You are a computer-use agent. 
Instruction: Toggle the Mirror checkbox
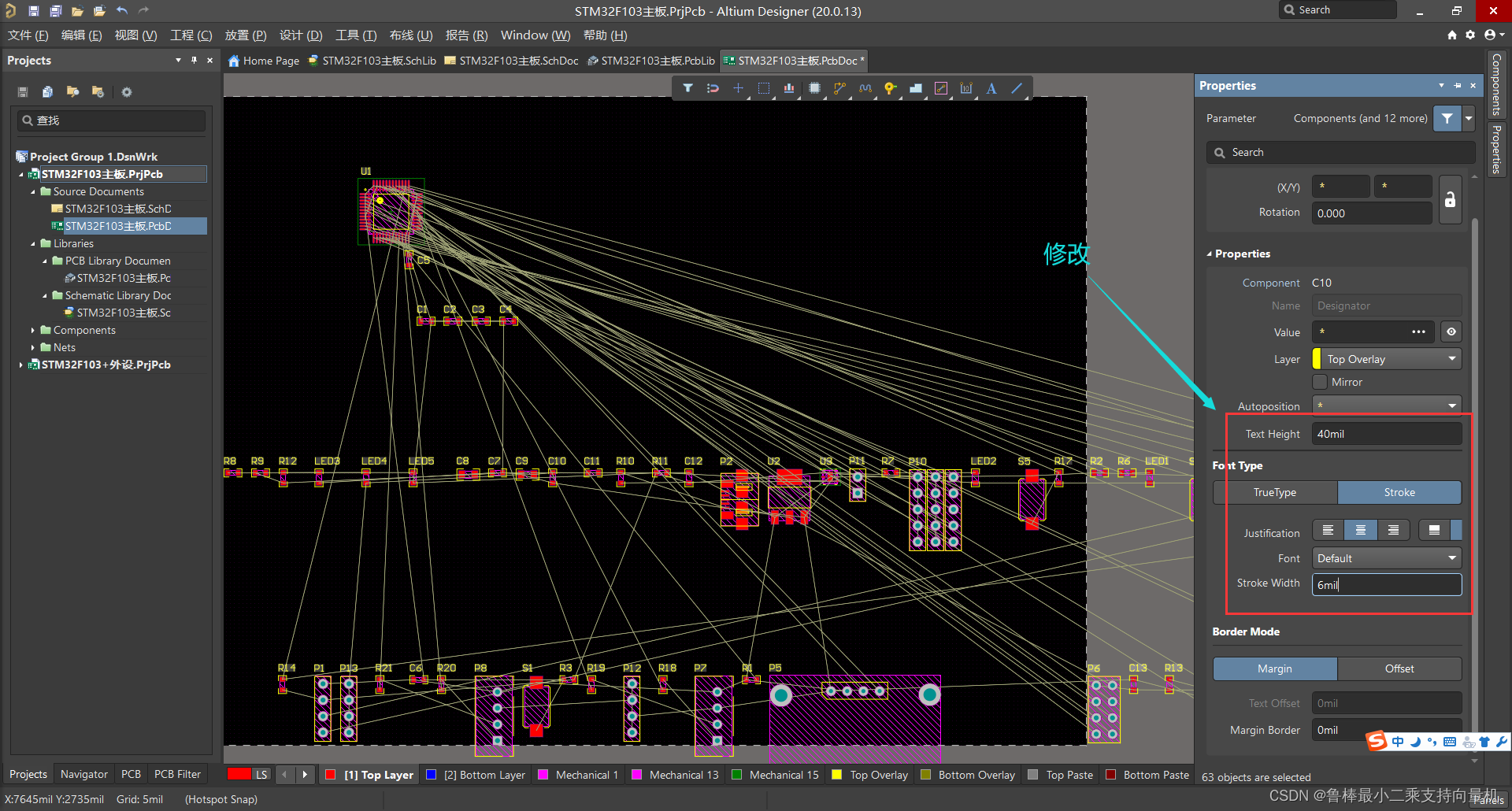1320,382
